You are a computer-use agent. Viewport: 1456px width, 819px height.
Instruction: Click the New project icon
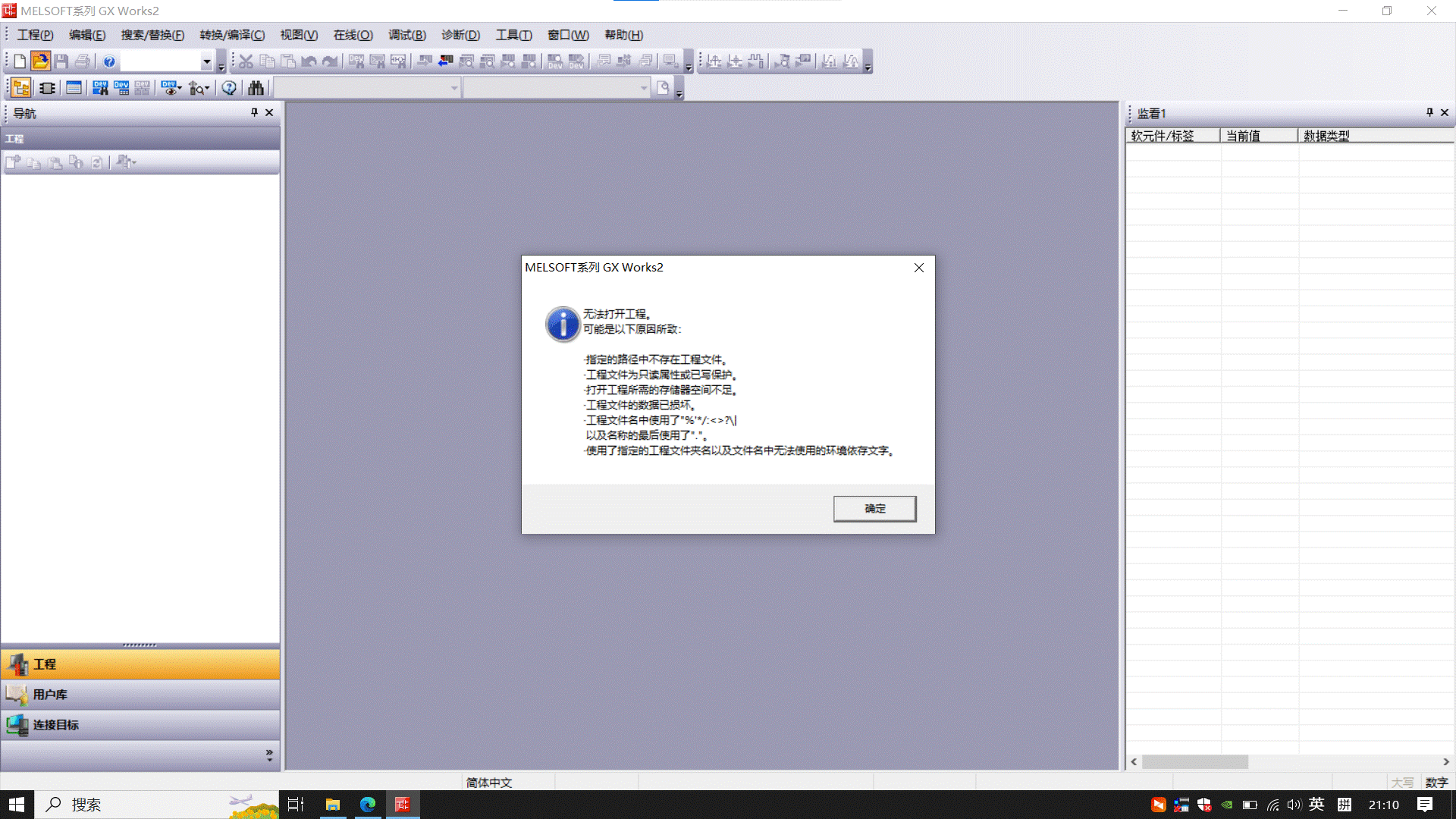pyautogui.click(x=20, y=61)
